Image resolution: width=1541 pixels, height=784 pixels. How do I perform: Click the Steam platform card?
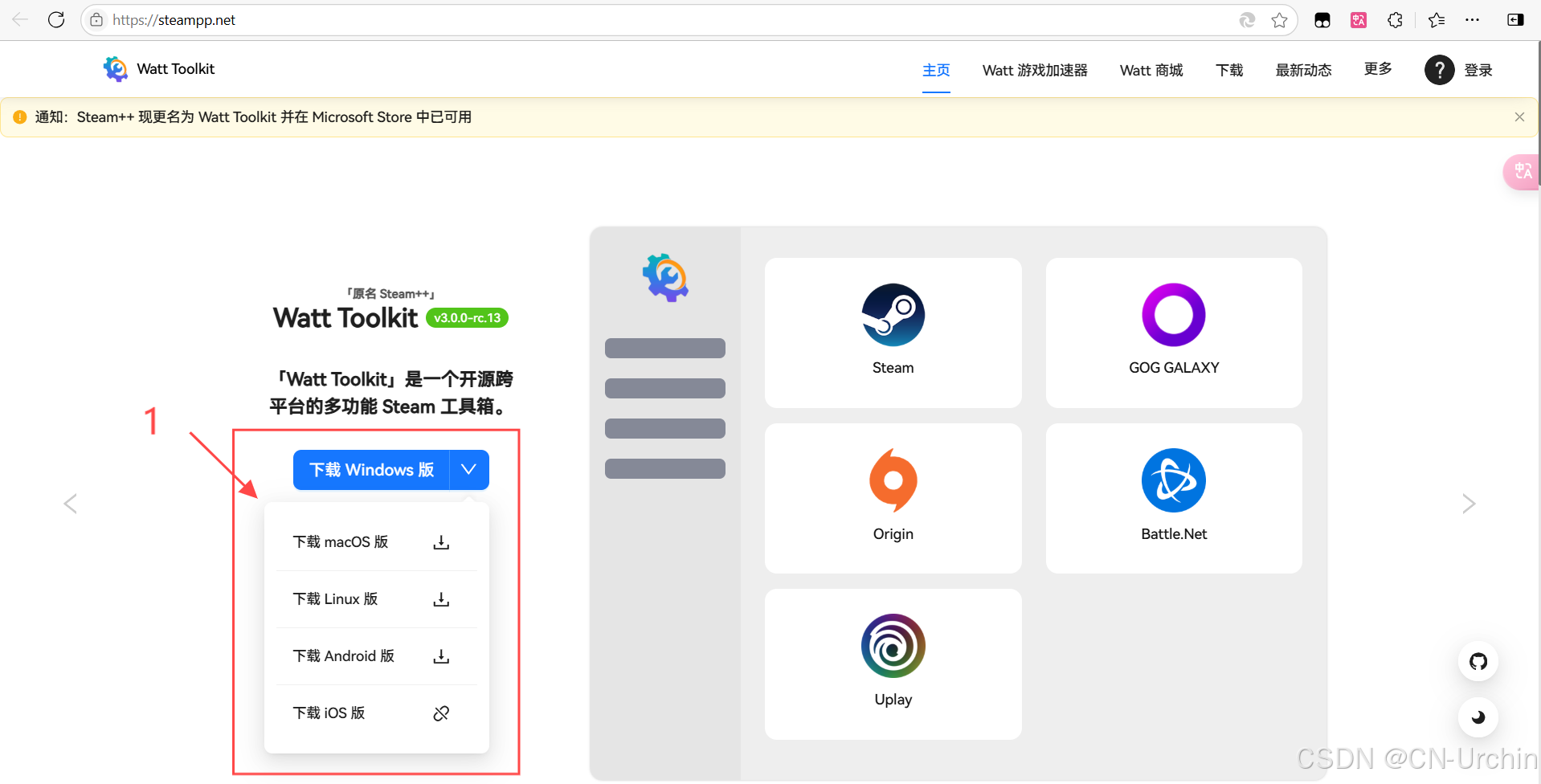pyautogui.click(x=893, y=333)
